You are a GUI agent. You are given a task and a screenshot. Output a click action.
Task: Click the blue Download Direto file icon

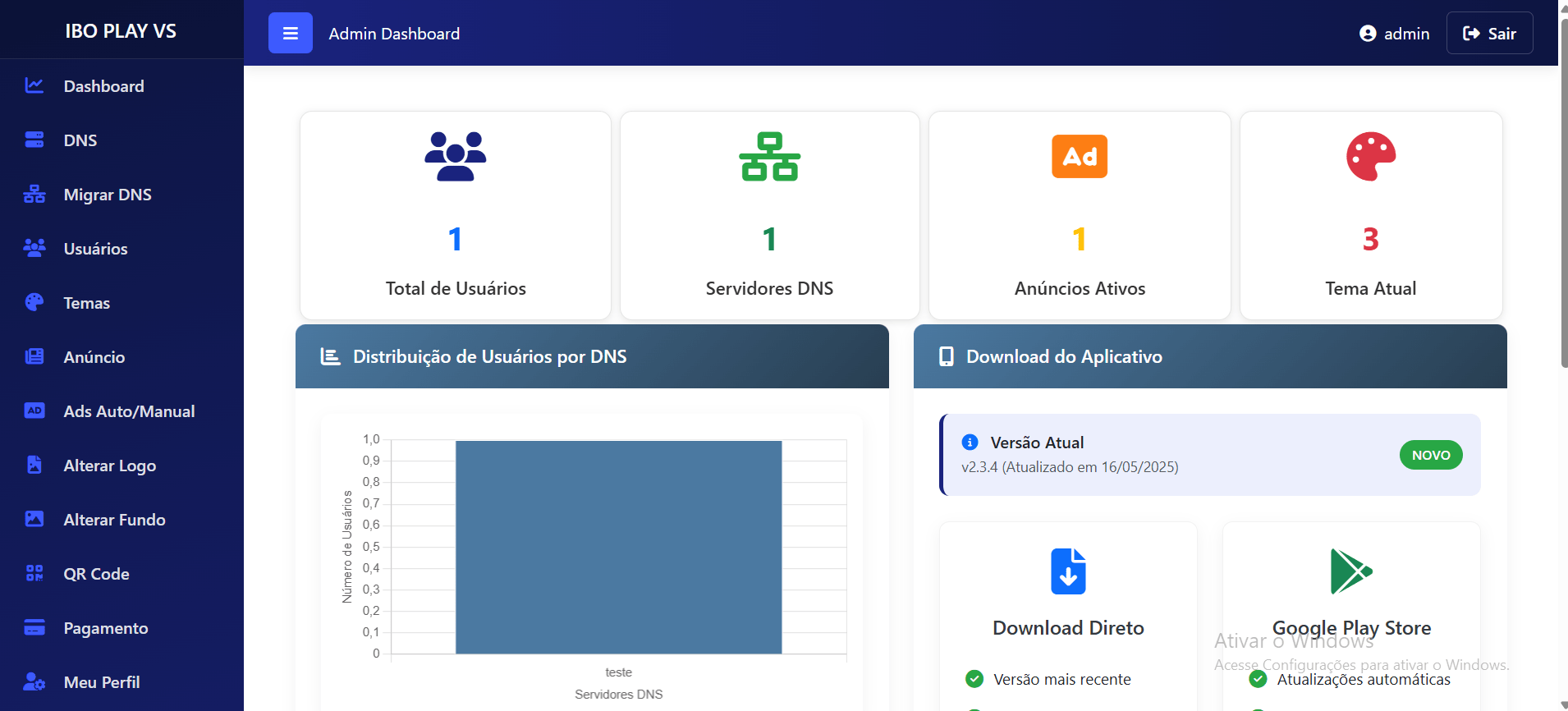tap(1068, 571)
